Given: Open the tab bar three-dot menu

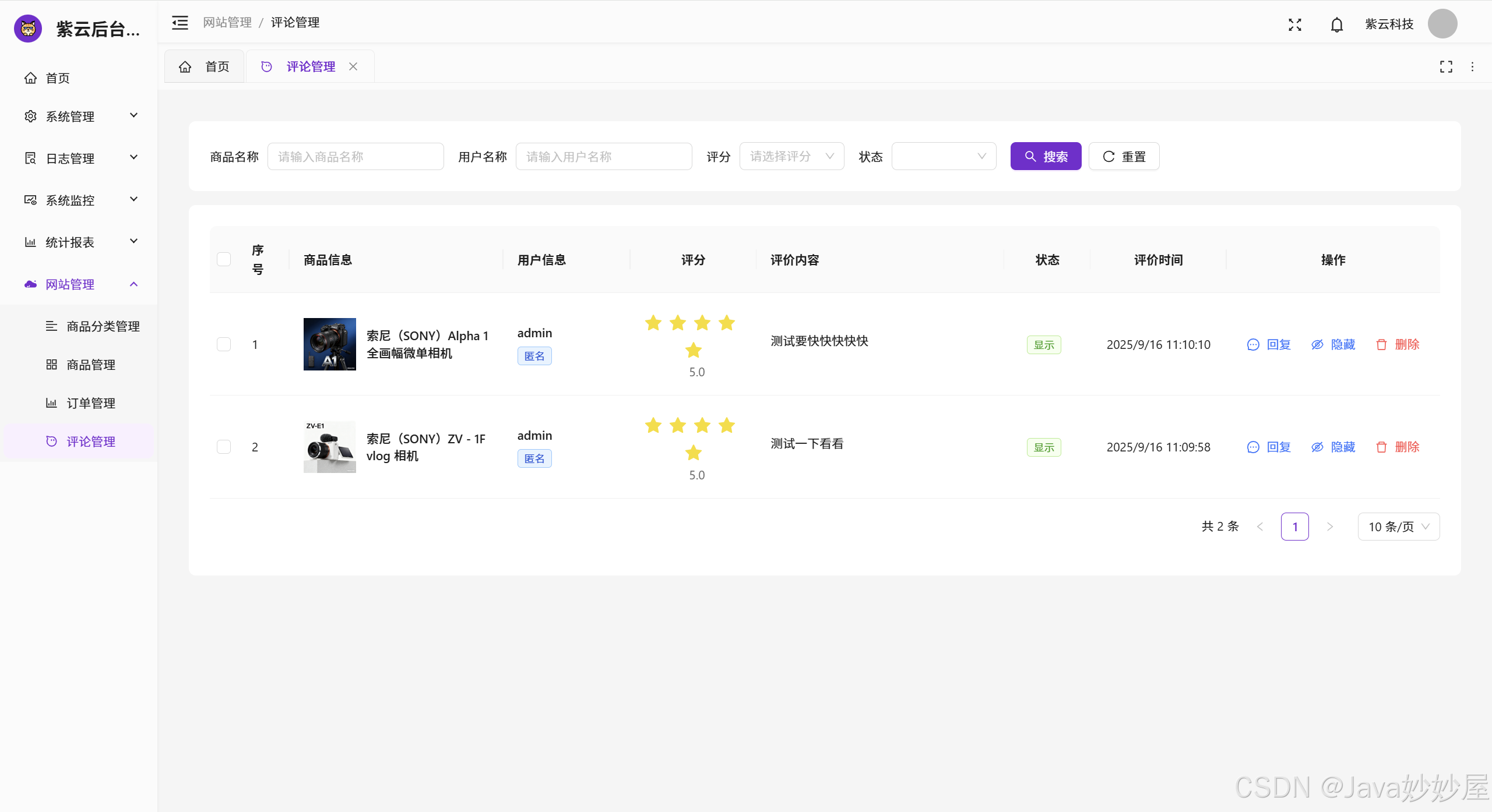Looking at the screenshot, I should 1472,66.
